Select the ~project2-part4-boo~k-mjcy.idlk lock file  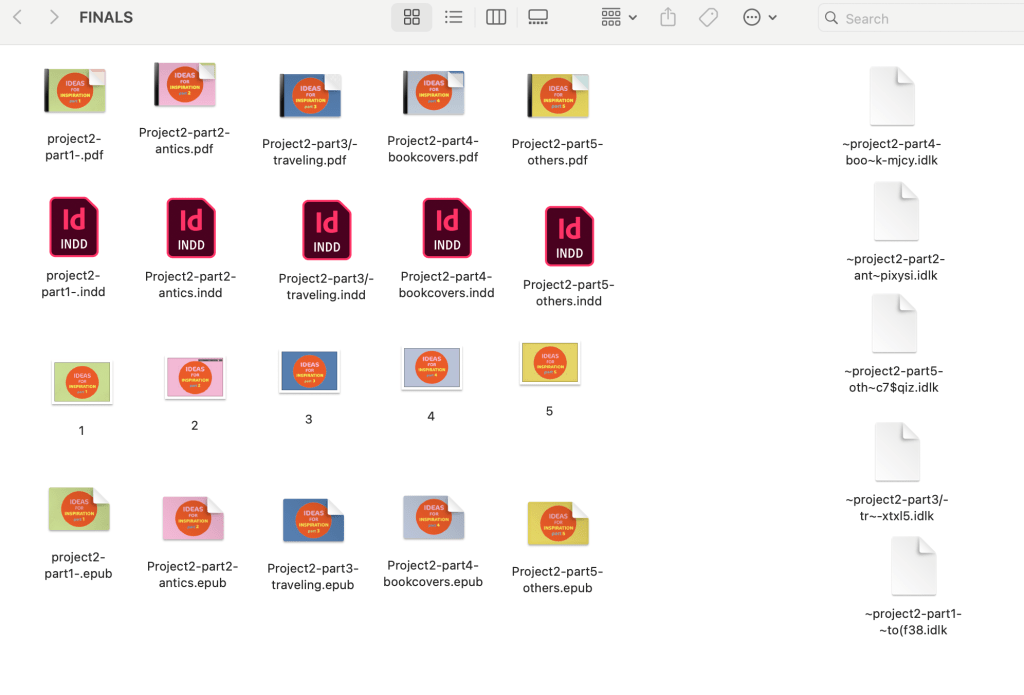click(892, 96)
